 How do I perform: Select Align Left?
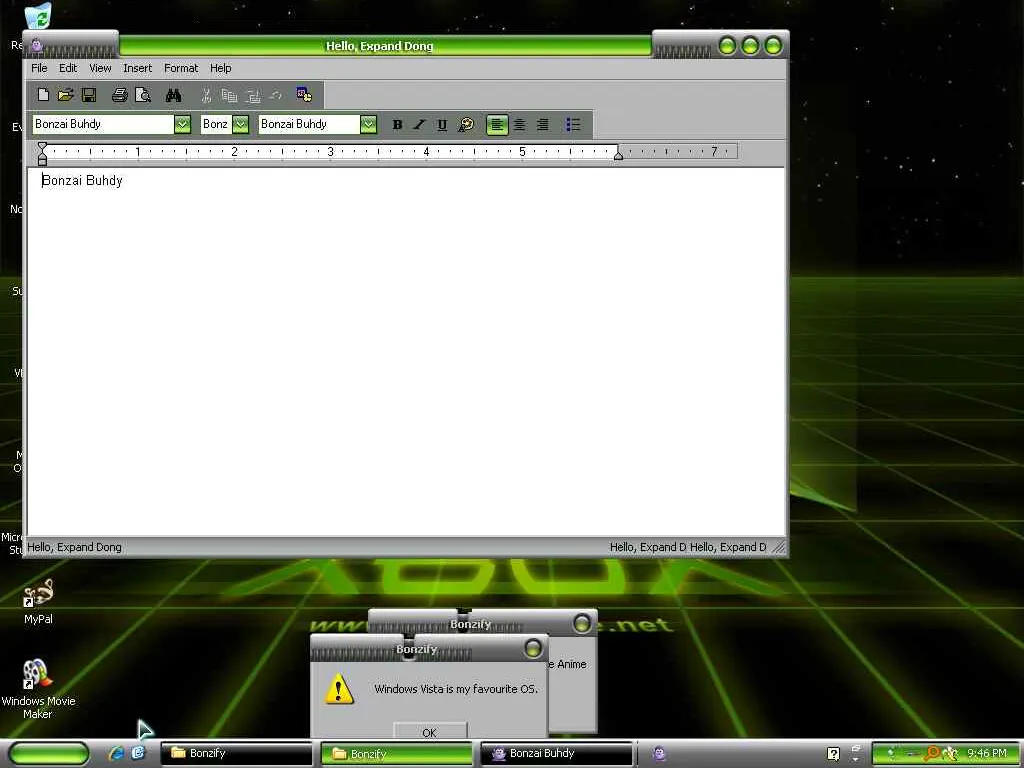click(x=497, y=124)
